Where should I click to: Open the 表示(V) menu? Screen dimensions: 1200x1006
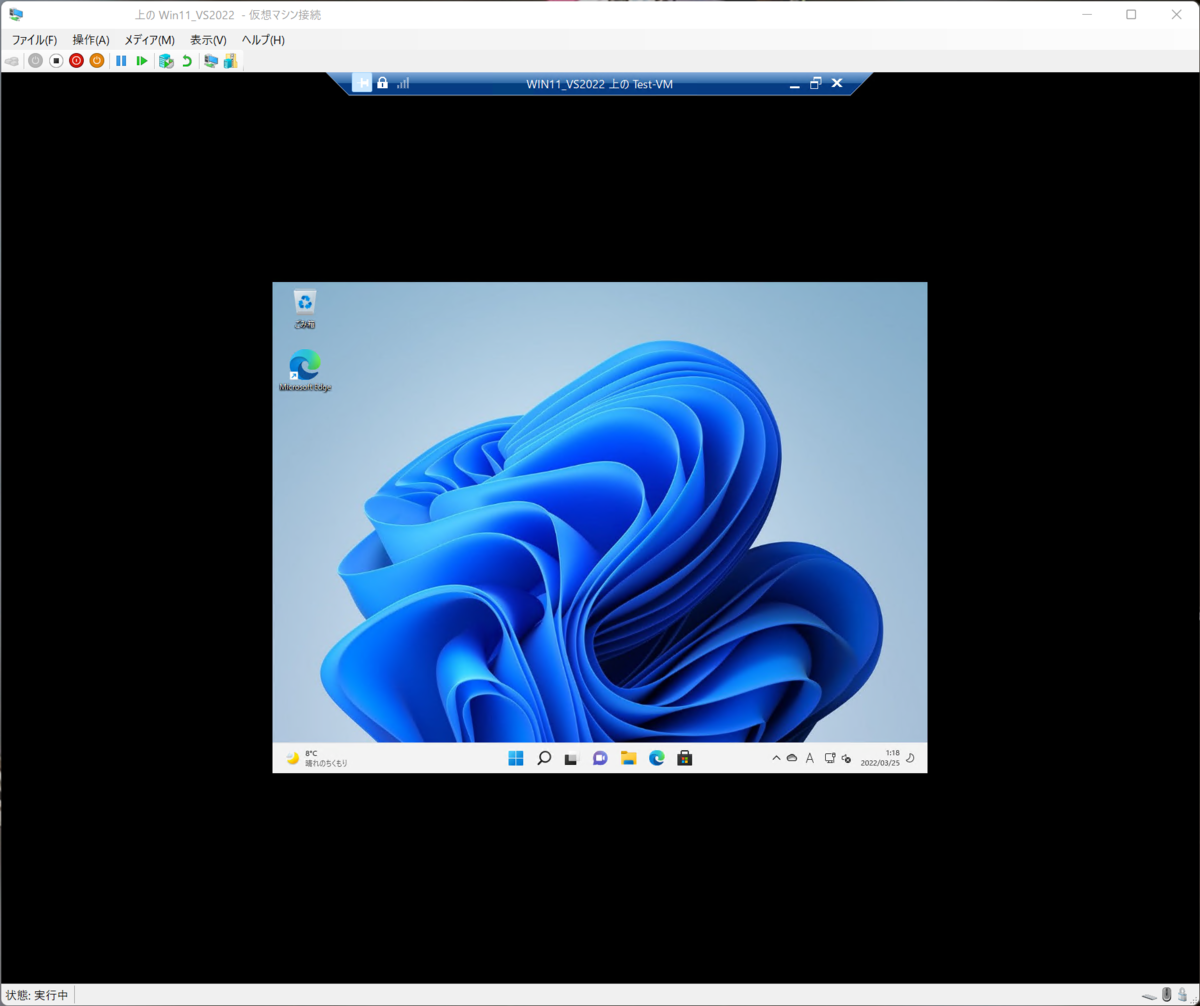click(208, 40)
